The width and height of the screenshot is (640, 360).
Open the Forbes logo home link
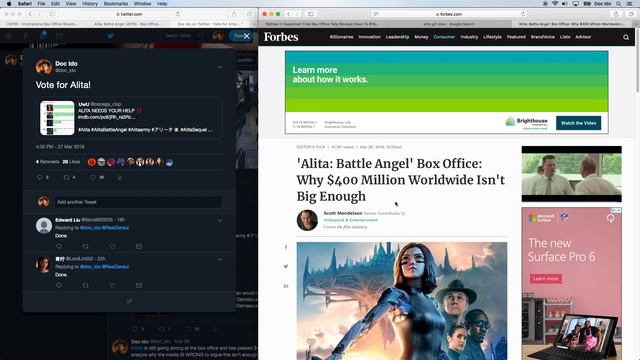(x=281, y=37)
